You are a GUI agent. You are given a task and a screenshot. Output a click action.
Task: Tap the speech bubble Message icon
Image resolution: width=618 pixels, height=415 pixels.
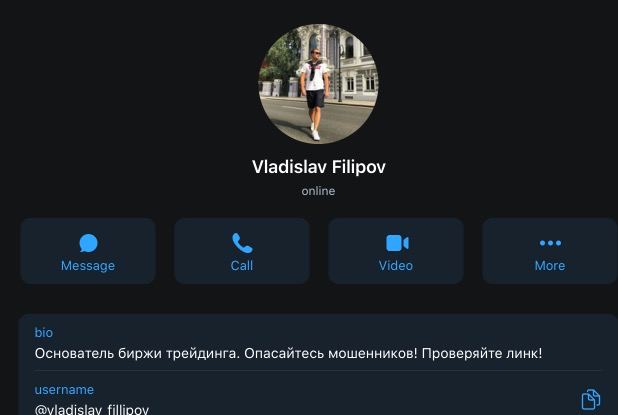point(88,243)
